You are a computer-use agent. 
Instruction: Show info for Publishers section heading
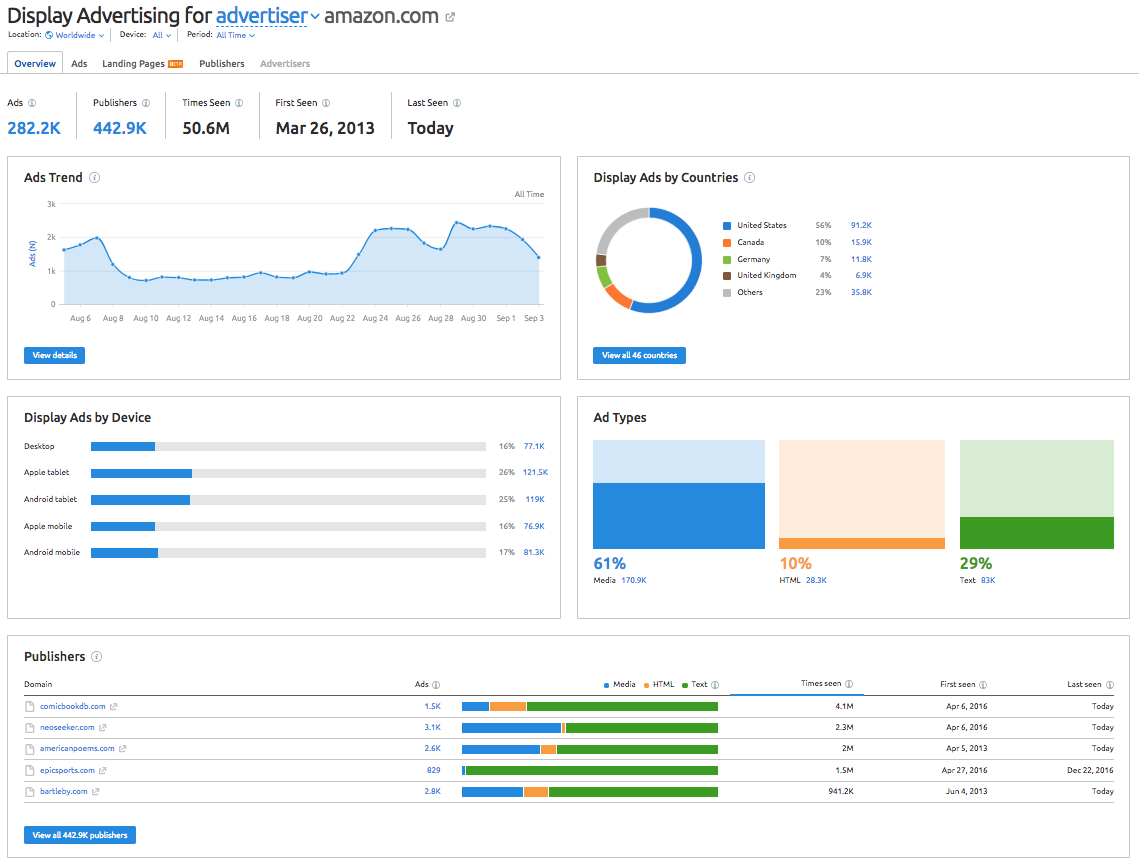tap(97, 657)
